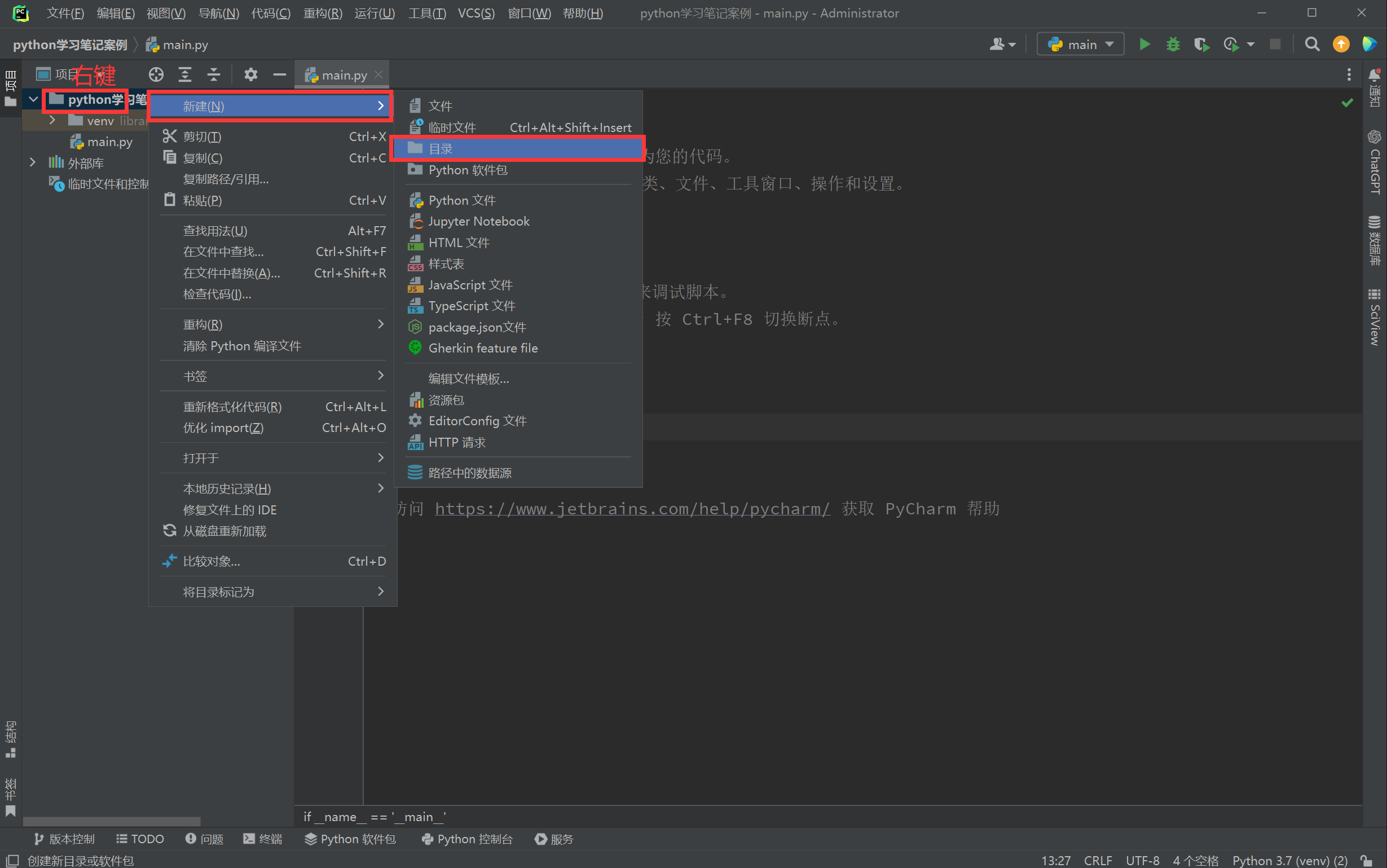1387x868 pixels.
Task: Click the Python 3.7 (venv) interpreter status
Action: pos(1289,861)
